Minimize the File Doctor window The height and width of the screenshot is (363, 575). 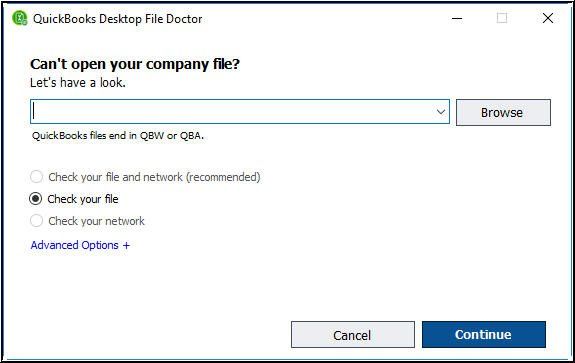[457, 18]
